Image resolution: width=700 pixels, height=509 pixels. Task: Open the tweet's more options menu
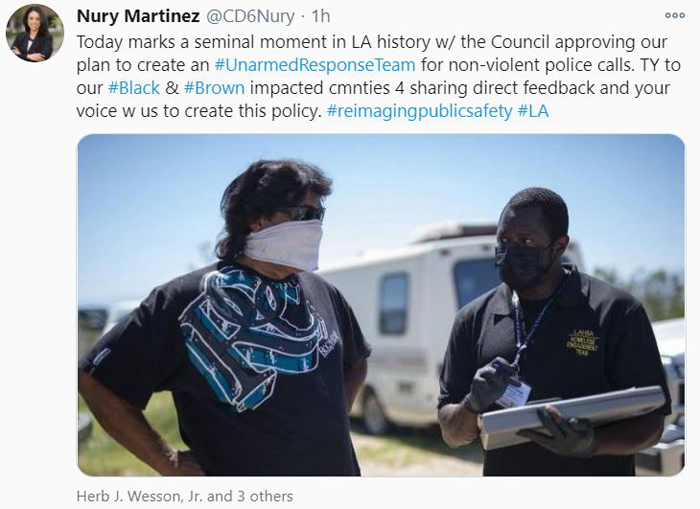(675, 15)
